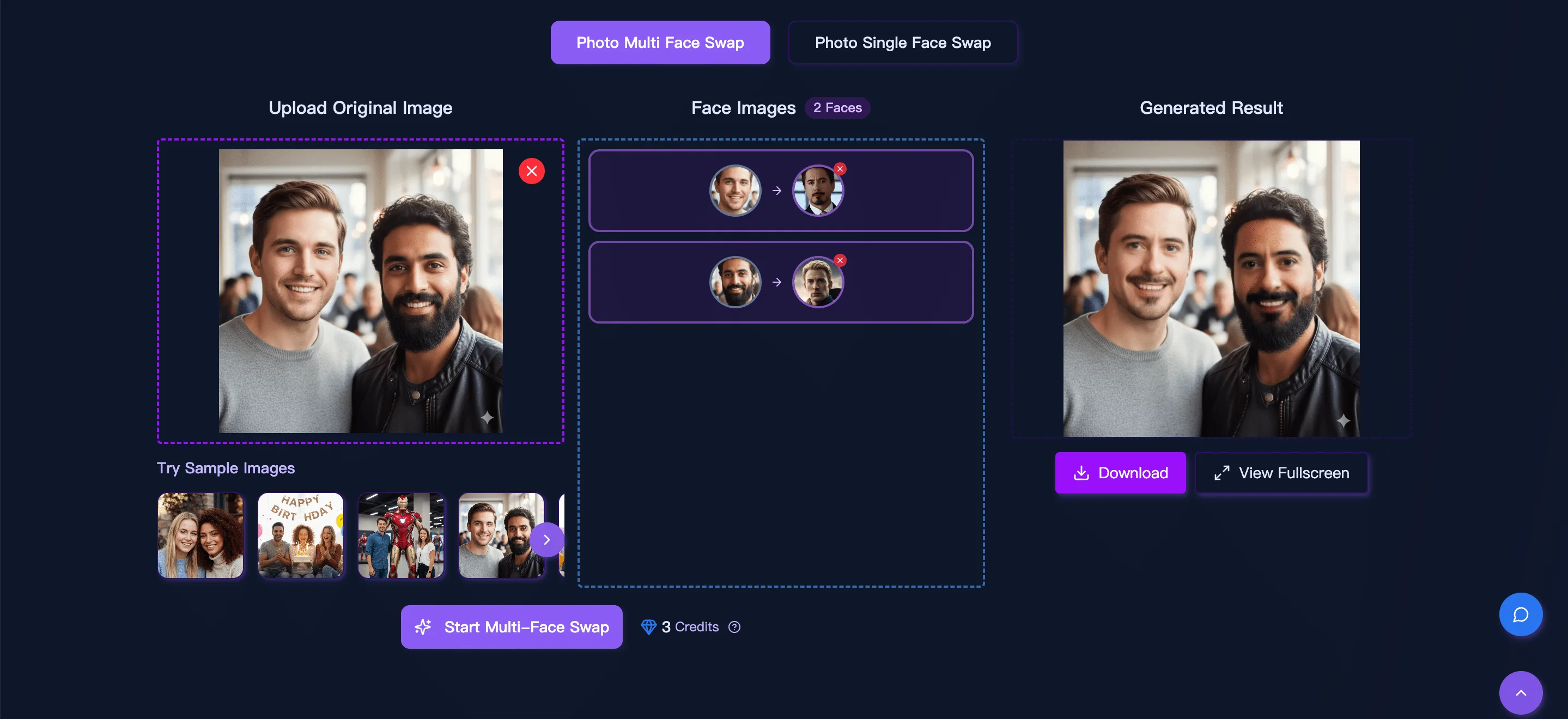Open the chat support bubble
This screenshot has height=719, width=1568.
coord(1520,614)
